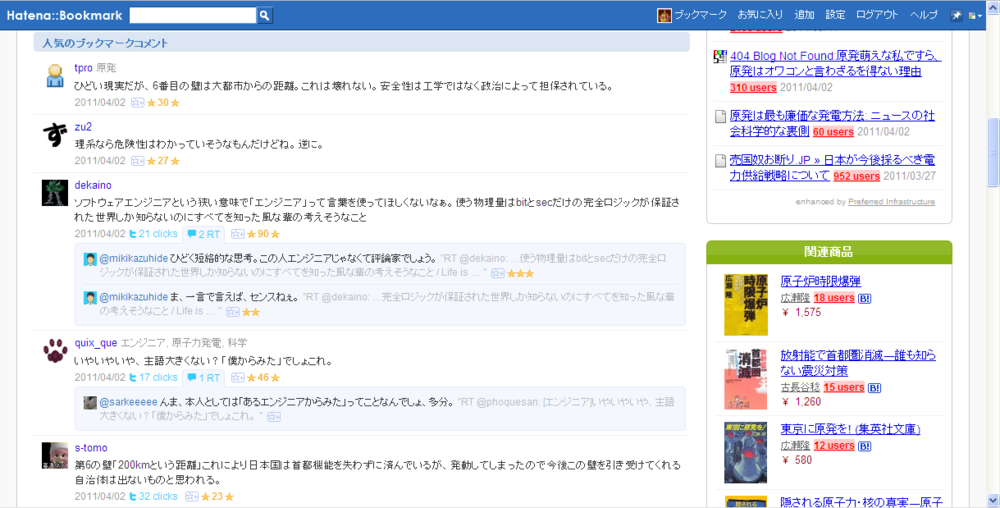Click quix_que's paw print avatar

point(55,351)
